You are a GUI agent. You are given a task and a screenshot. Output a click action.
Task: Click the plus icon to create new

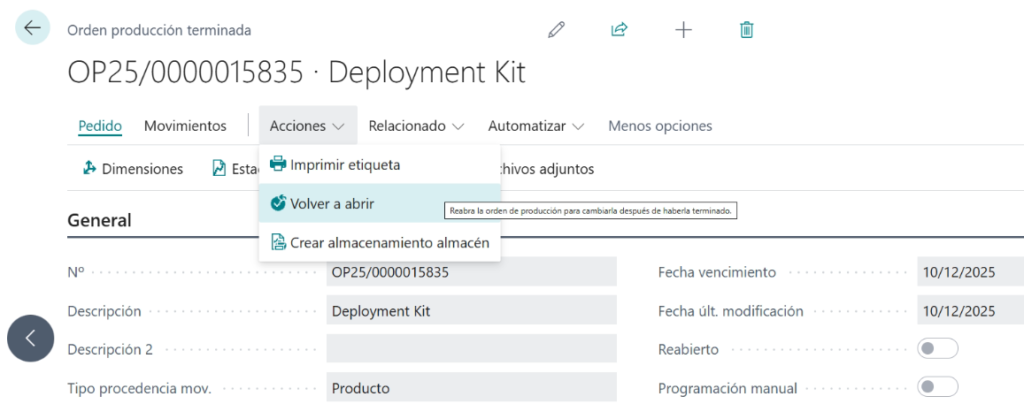683,30
